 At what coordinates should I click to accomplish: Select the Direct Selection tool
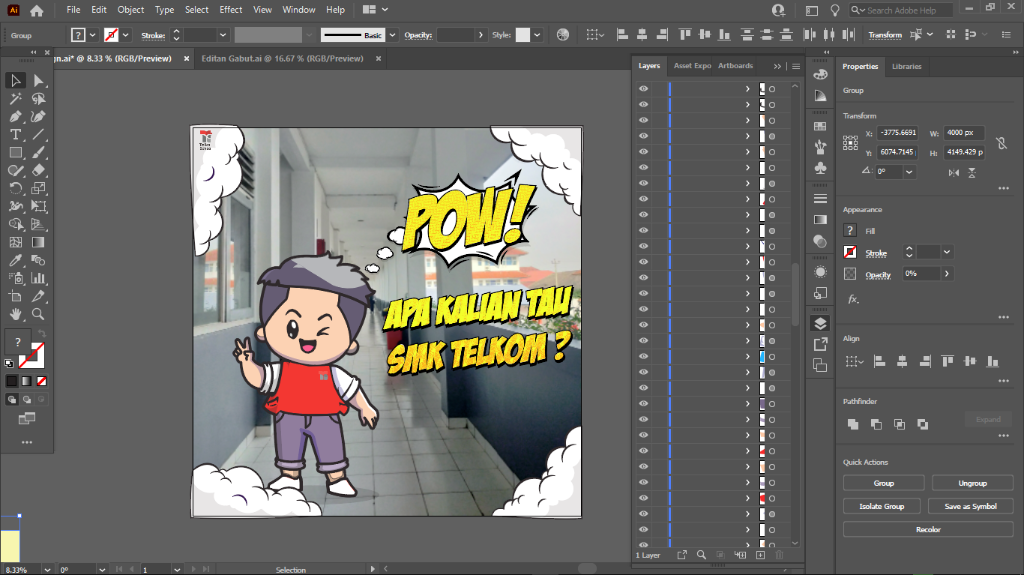tap(38, 80)
